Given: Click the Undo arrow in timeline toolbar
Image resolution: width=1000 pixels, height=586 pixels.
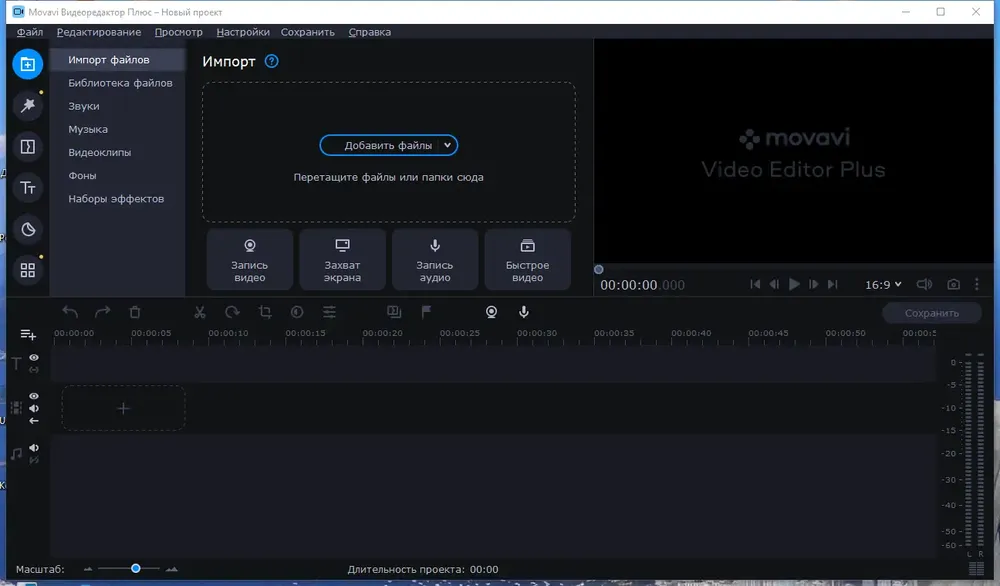Looking at the screenshot, I should pos(70,312).
